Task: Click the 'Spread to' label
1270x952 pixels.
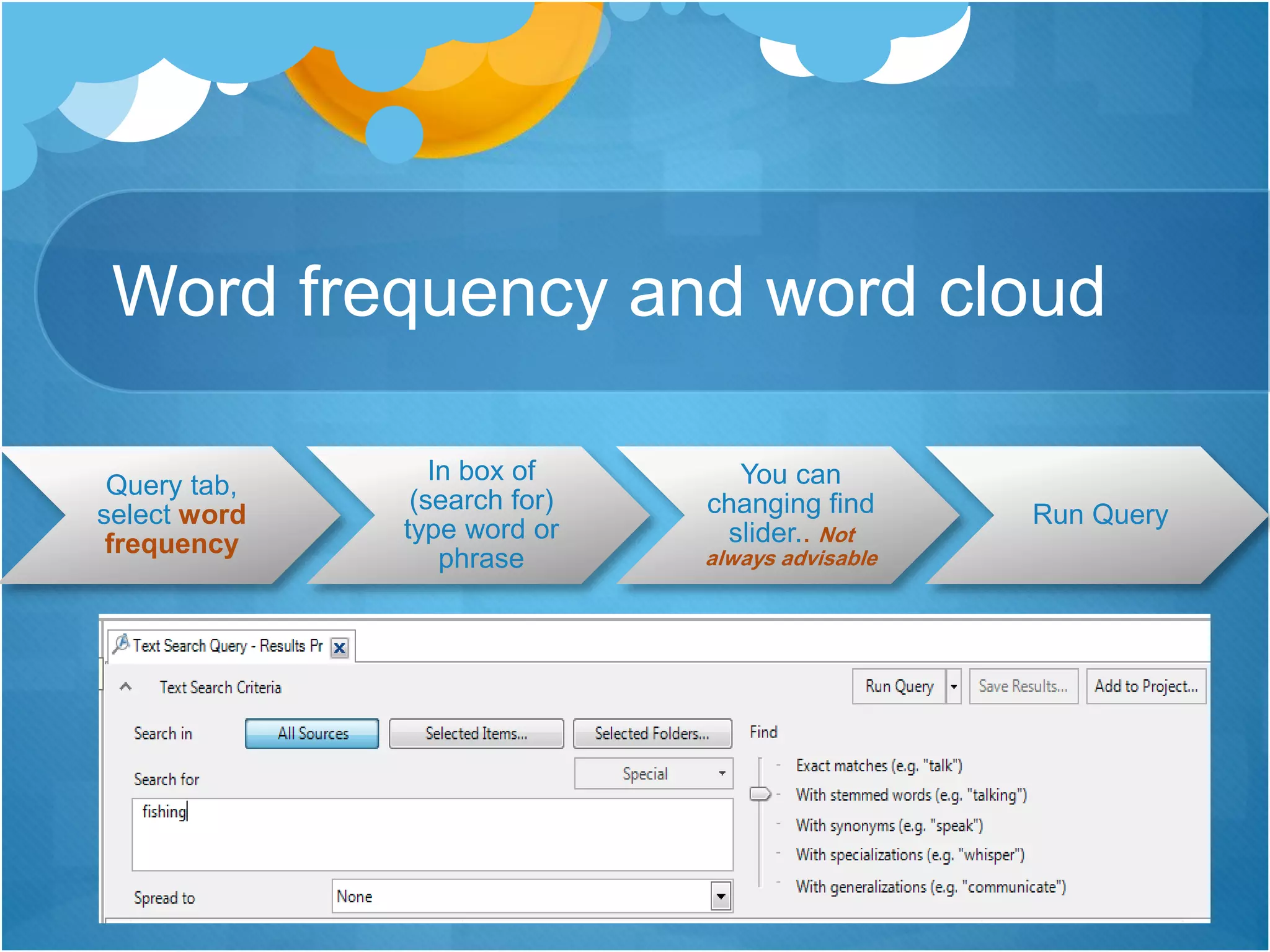Action: 164,898
